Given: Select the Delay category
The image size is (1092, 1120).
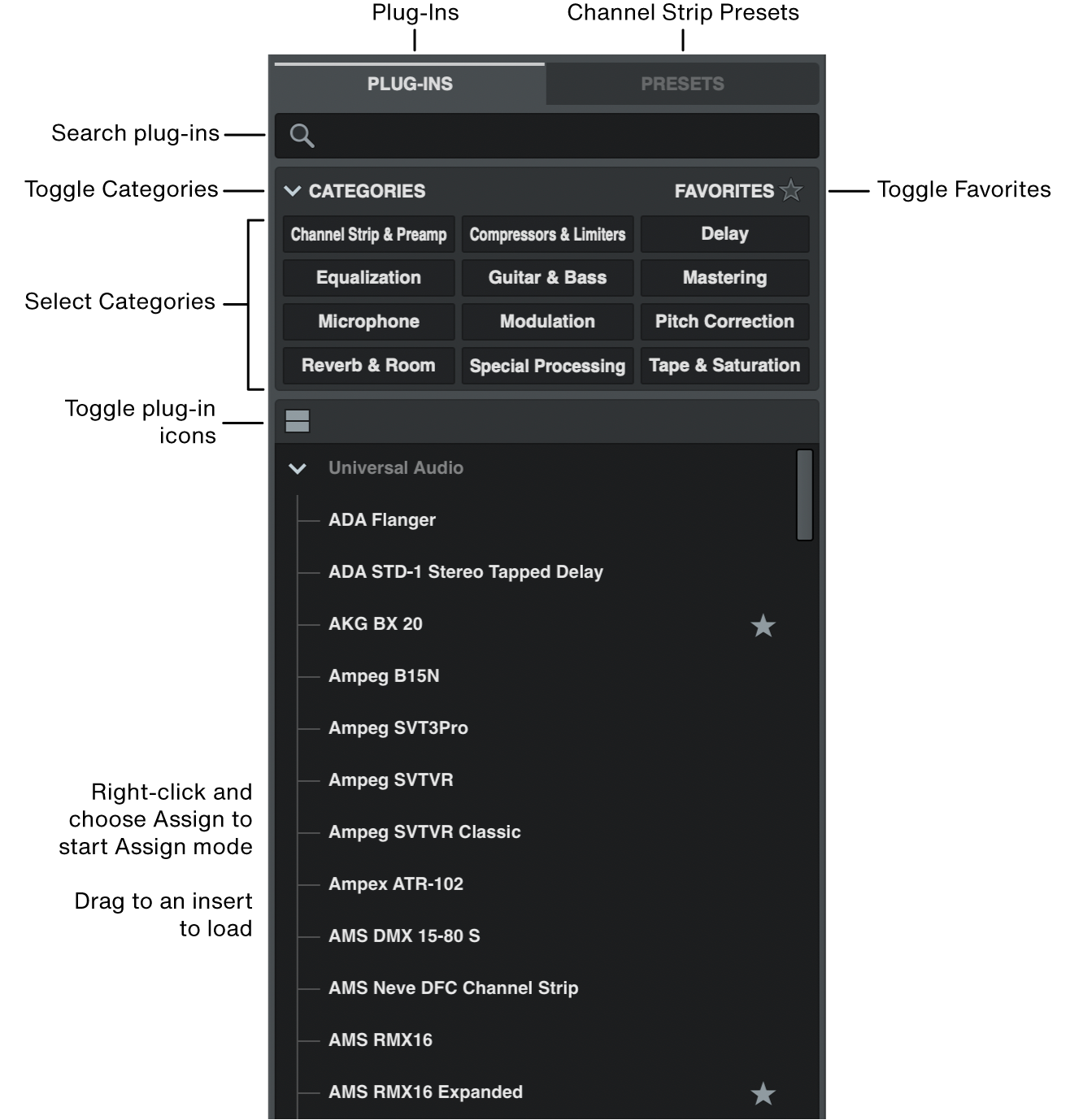Looking at the screenshot, I should pyautogui.click(x=724, y=234).
